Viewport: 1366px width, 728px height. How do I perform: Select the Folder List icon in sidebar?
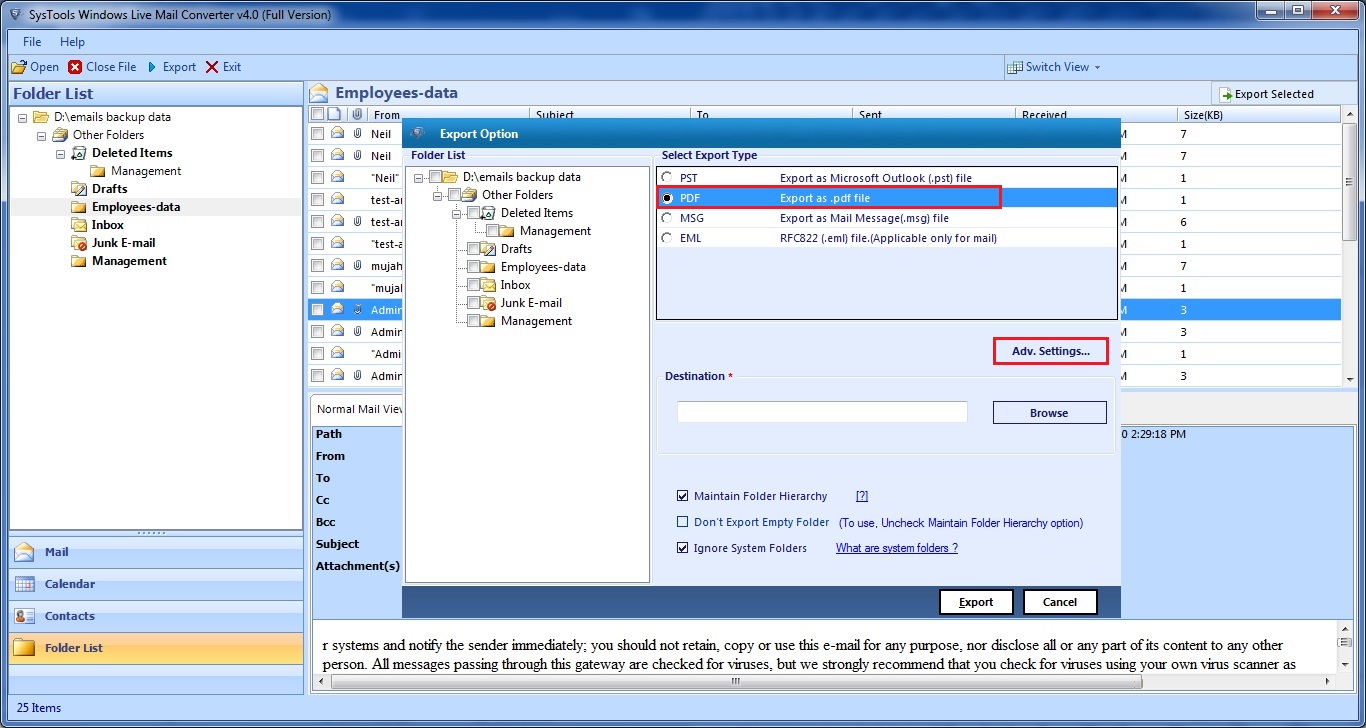coord(26,648)
